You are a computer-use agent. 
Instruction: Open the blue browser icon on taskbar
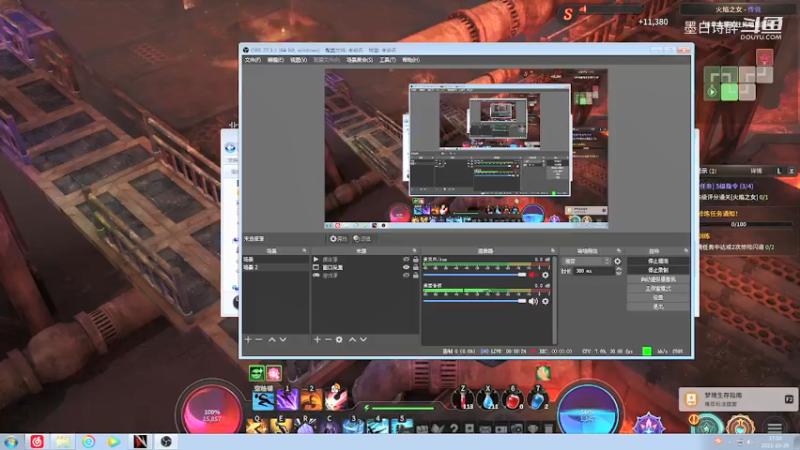(88, 441)
